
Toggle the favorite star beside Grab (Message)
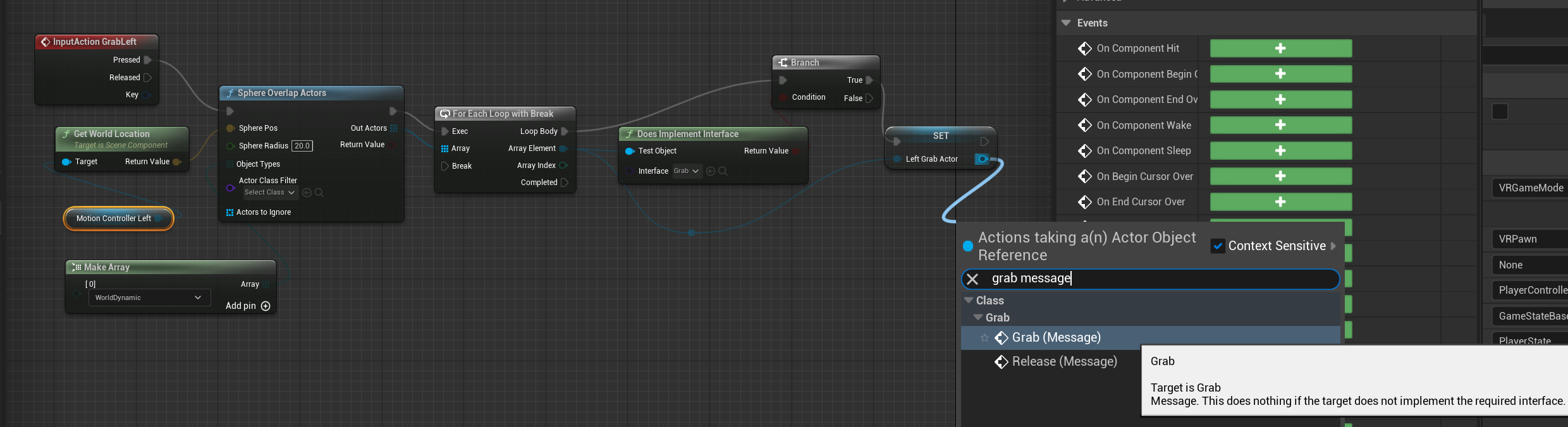click(984, 338)
